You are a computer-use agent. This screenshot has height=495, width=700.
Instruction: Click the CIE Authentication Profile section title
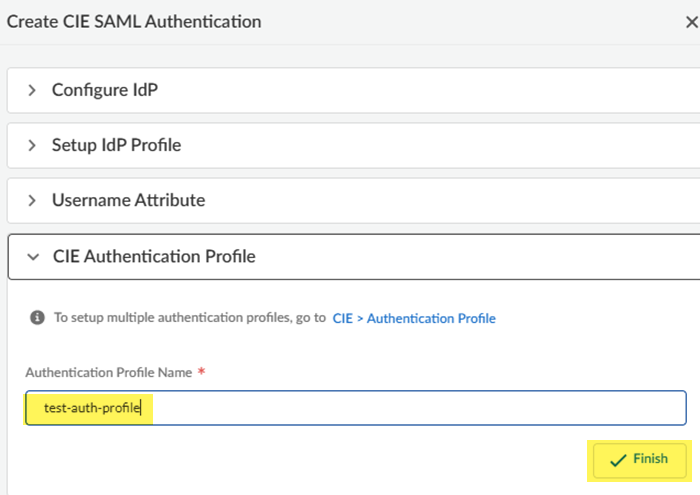pos(154,257)
